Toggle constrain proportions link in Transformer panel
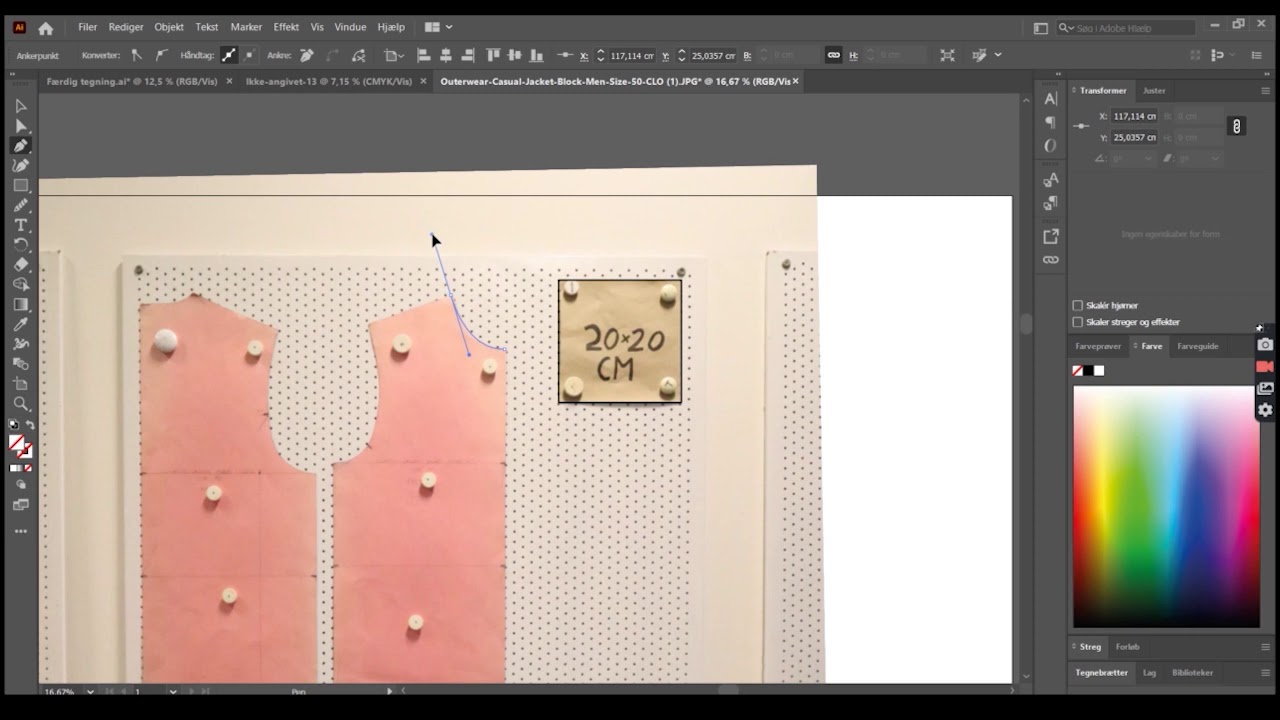 [1237, 127]
